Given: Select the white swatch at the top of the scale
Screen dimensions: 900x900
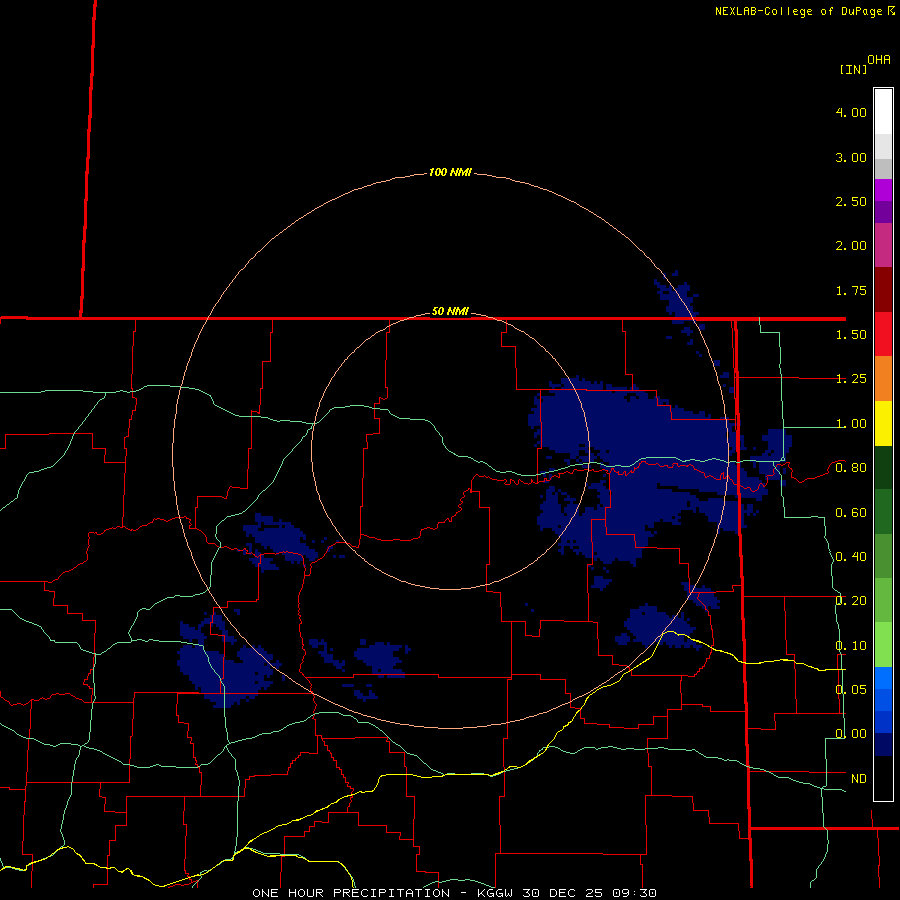Looking at the screenshot, I should point(883,112).
